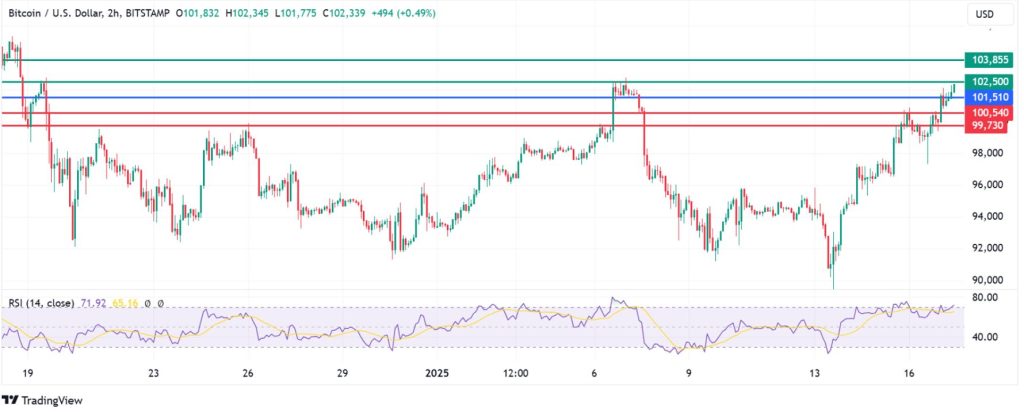Image resolution: width=1024 pixels, height=412 pixels.
Task: Click the red 99,730 price label
Action: [x=988, y=126]
